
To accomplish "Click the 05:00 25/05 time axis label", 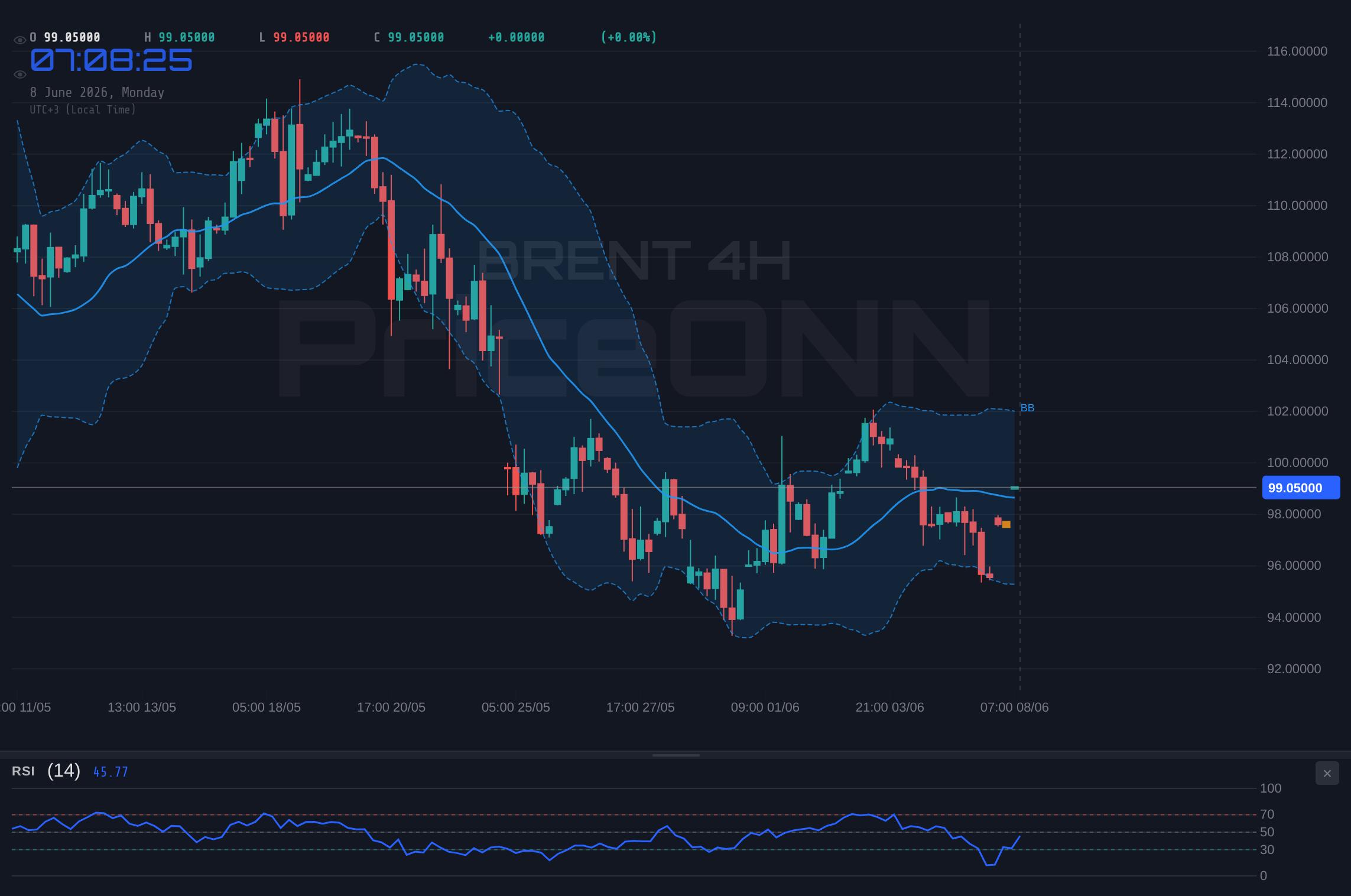I will [516, 707].
